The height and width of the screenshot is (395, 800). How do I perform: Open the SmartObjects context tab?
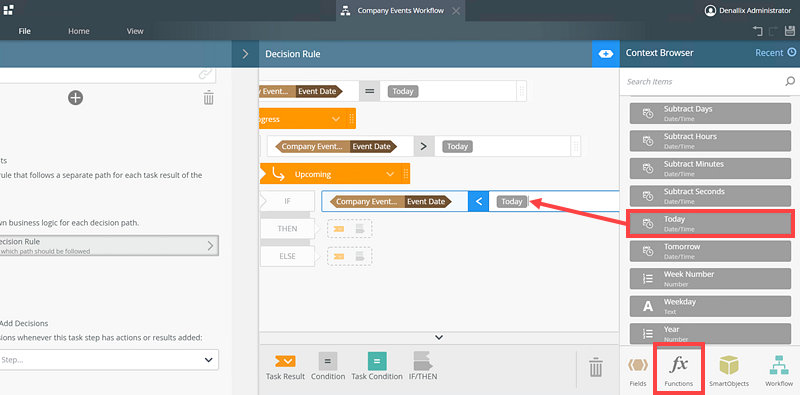point(729,371)
